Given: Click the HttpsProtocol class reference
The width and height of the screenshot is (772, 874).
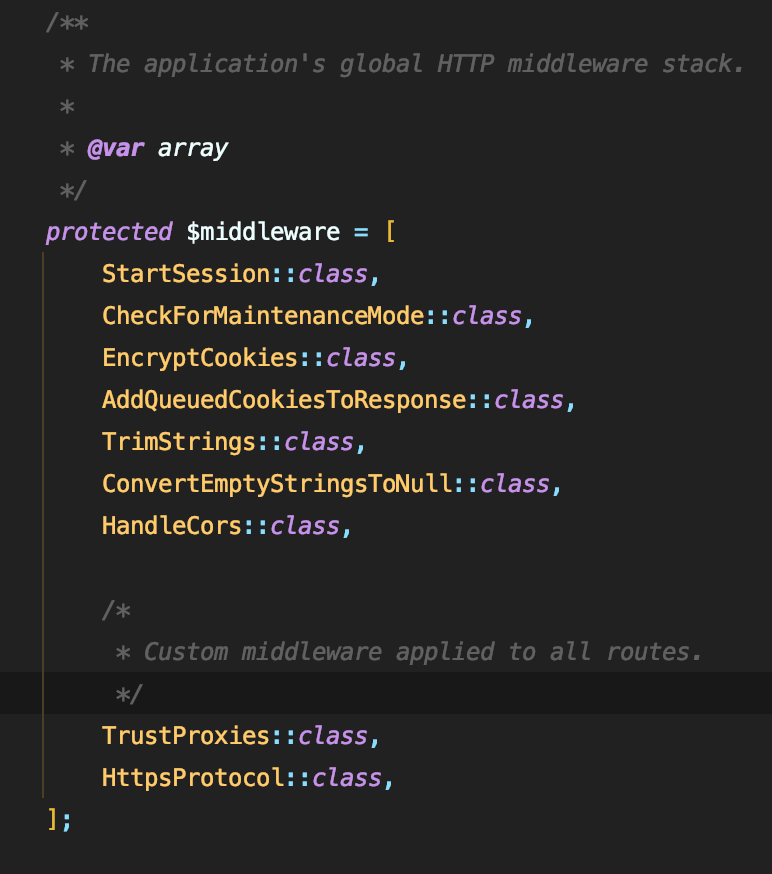Looking at the screenshot, I should pyautogui.click(x=193, y=778).
